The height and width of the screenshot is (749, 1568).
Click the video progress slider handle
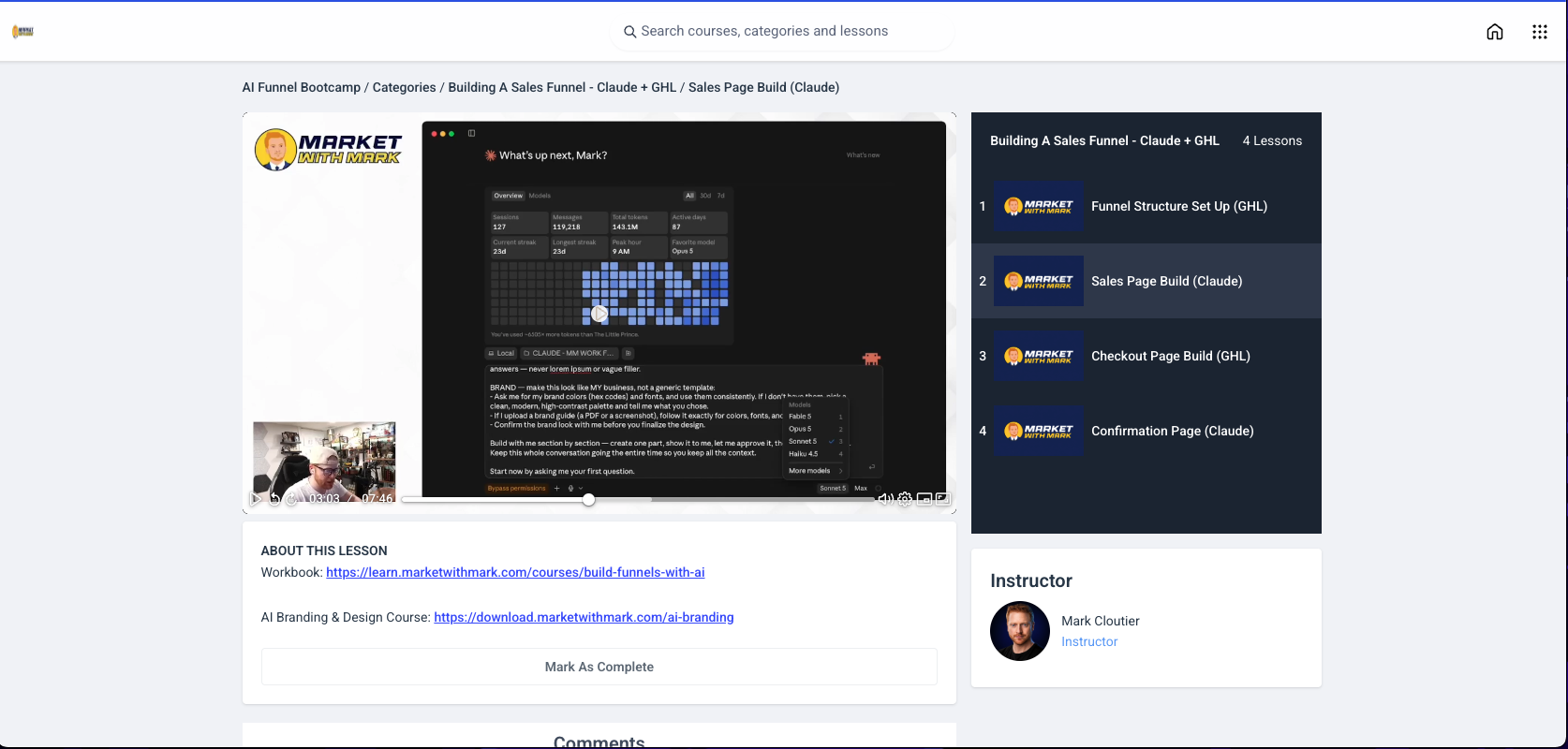[588, 500]
